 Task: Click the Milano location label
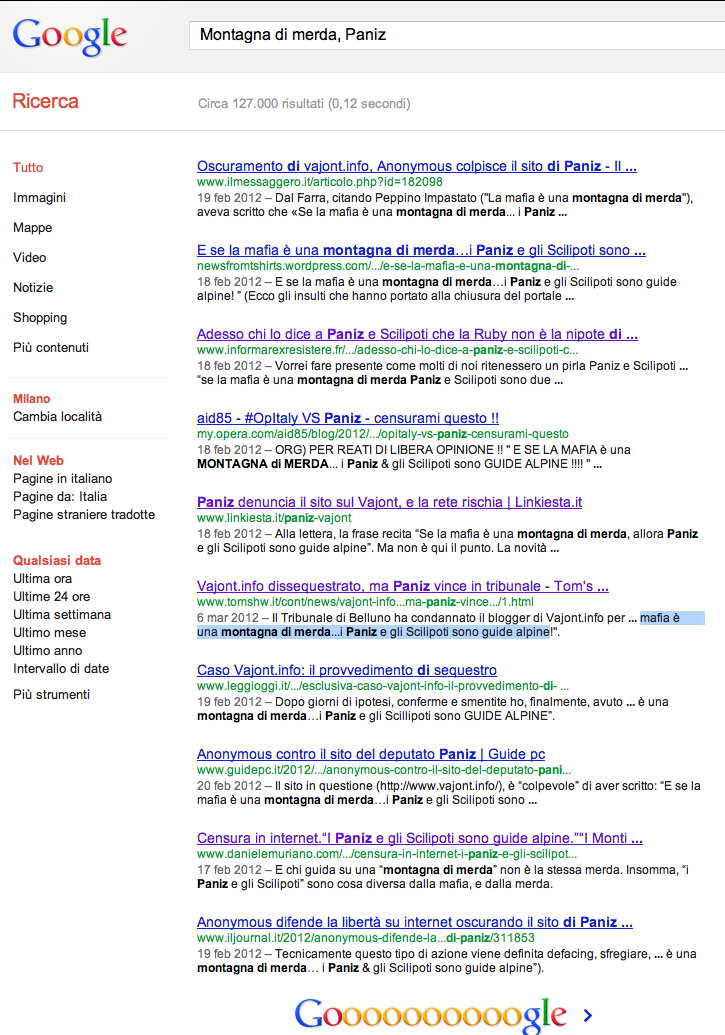32,399
